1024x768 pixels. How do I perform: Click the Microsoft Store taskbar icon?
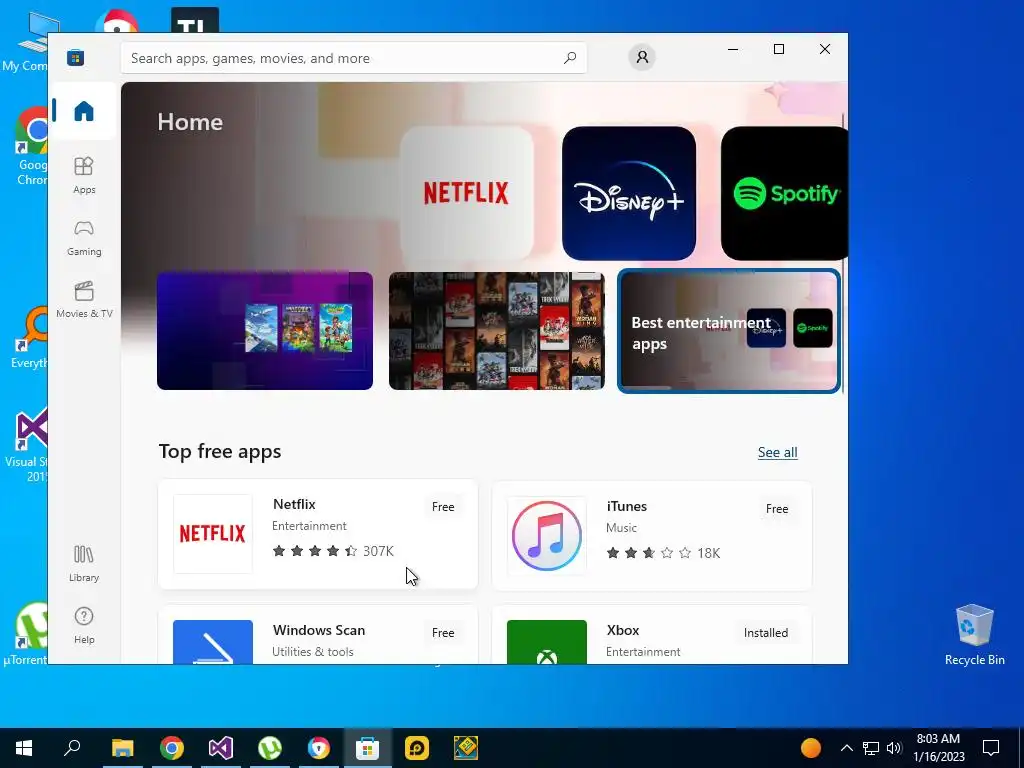pyautogui.click(x=368, y=748)
